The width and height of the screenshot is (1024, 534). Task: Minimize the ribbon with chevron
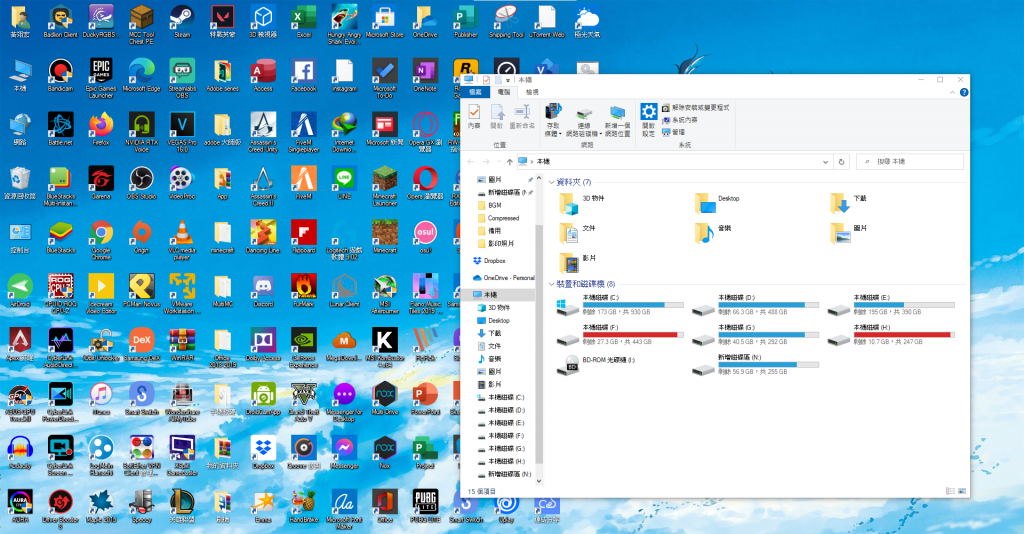[952, 93]
